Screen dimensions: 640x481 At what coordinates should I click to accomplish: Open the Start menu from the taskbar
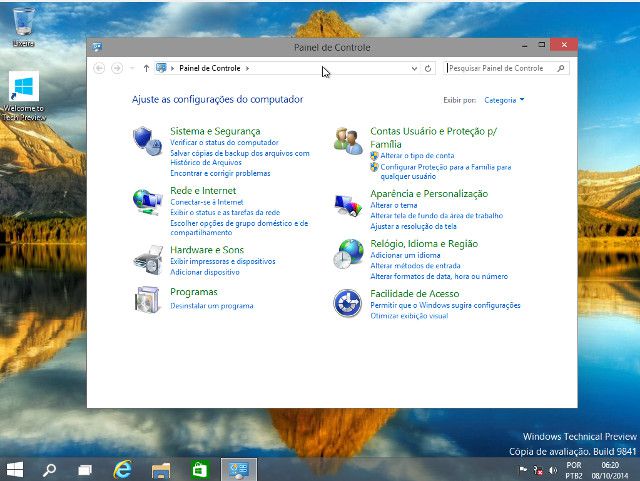(15, 470)
